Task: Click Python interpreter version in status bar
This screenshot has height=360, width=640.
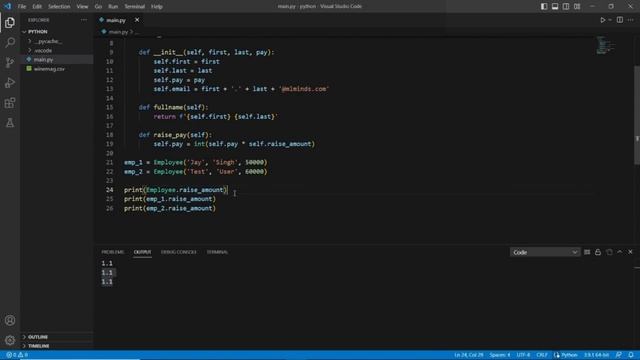Action: click(596, 355)
